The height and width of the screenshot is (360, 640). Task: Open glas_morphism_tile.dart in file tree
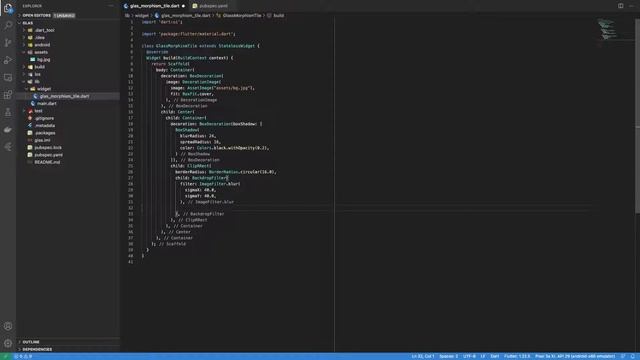(64, 96)
